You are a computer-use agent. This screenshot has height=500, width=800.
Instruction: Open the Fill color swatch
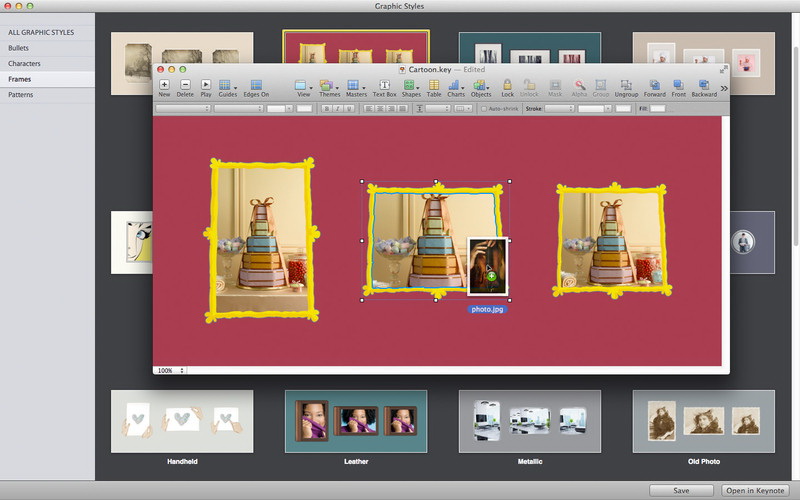[657, 108]
